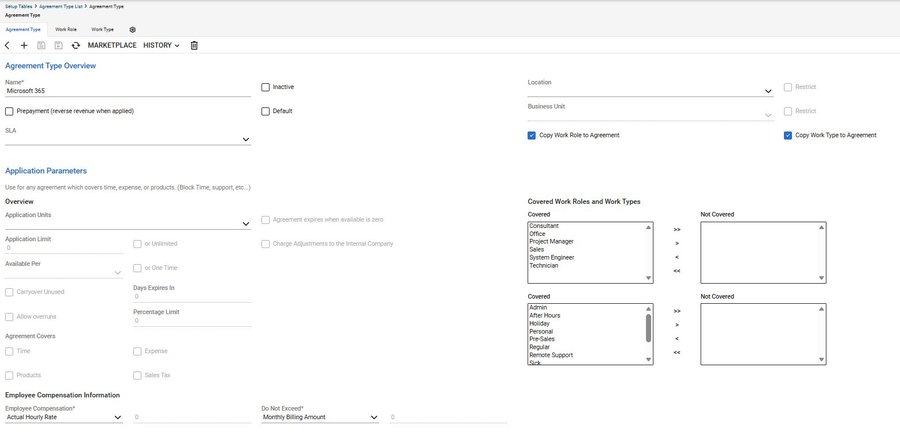Switch to the Work Role tab

click(66, 29)
